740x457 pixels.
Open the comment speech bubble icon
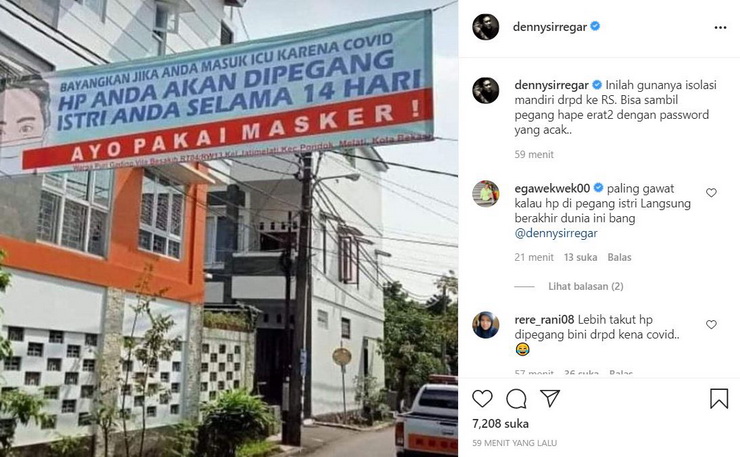point(516,399)
